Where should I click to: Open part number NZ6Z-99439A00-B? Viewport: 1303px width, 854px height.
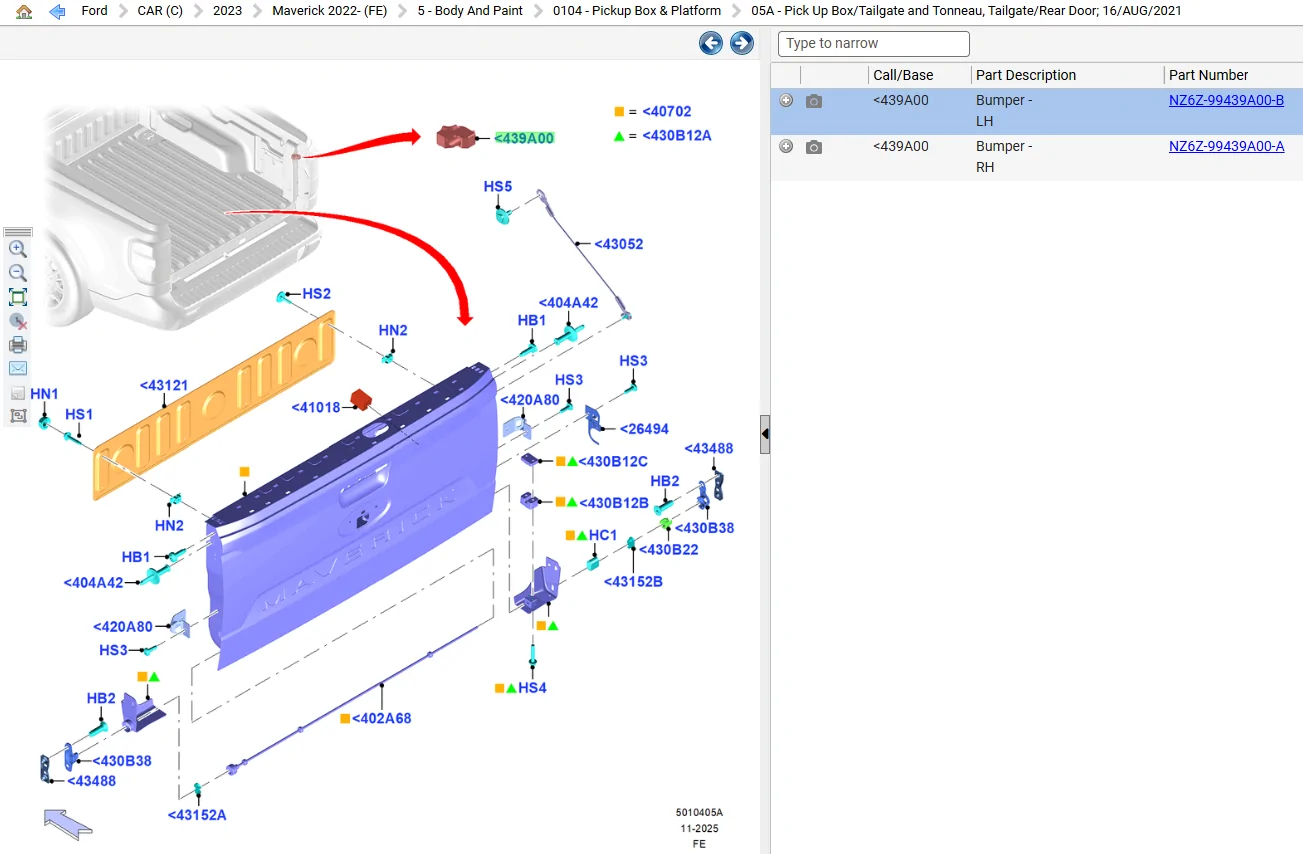coord(1226,100)
